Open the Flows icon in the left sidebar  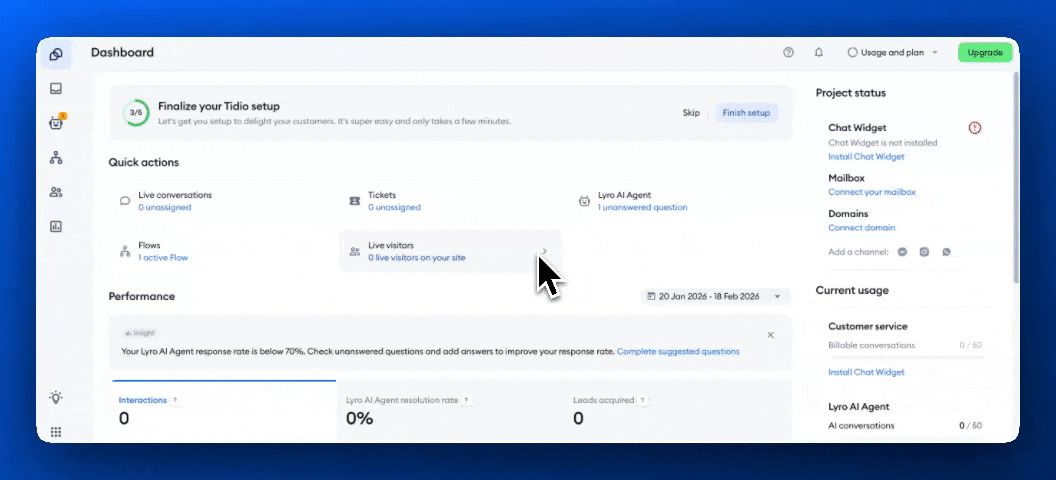point(56,158)
